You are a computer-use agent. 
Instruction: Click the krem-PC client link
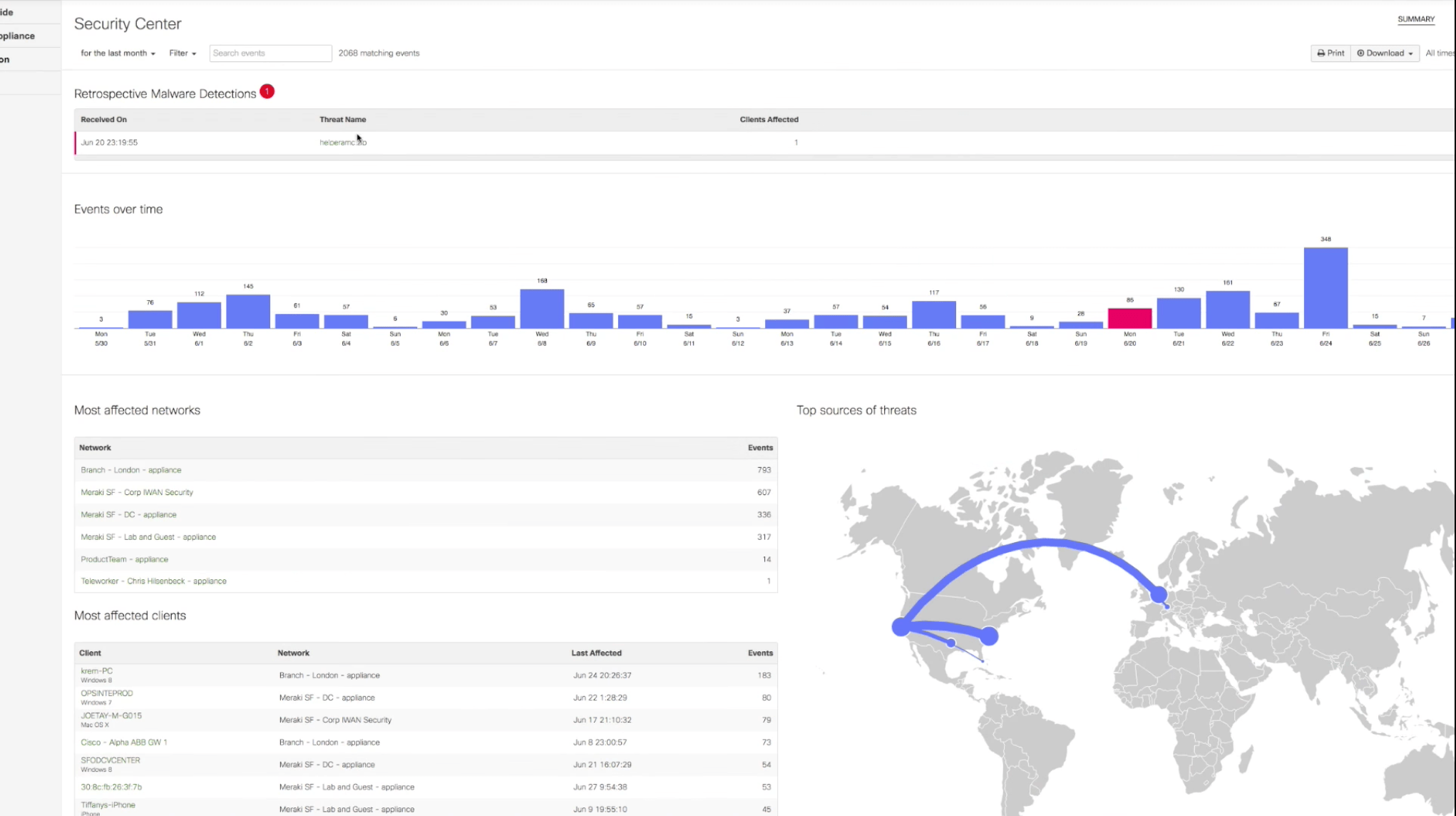(x=97, y=671)
